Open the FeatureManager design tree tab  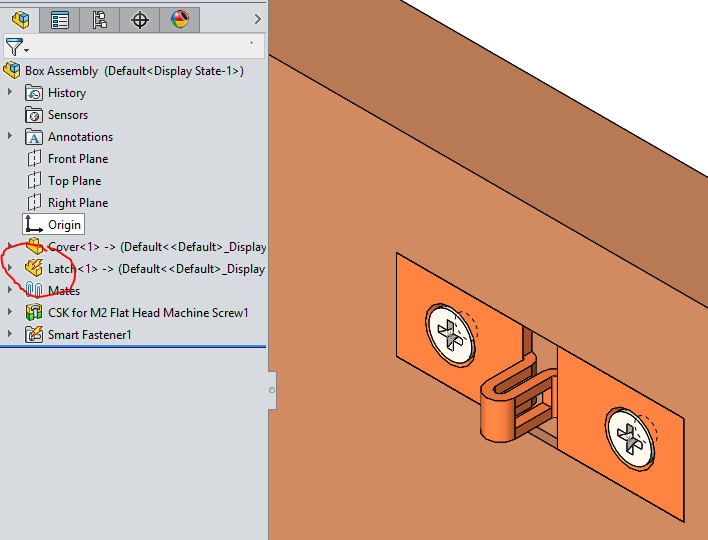coord(20,19)
